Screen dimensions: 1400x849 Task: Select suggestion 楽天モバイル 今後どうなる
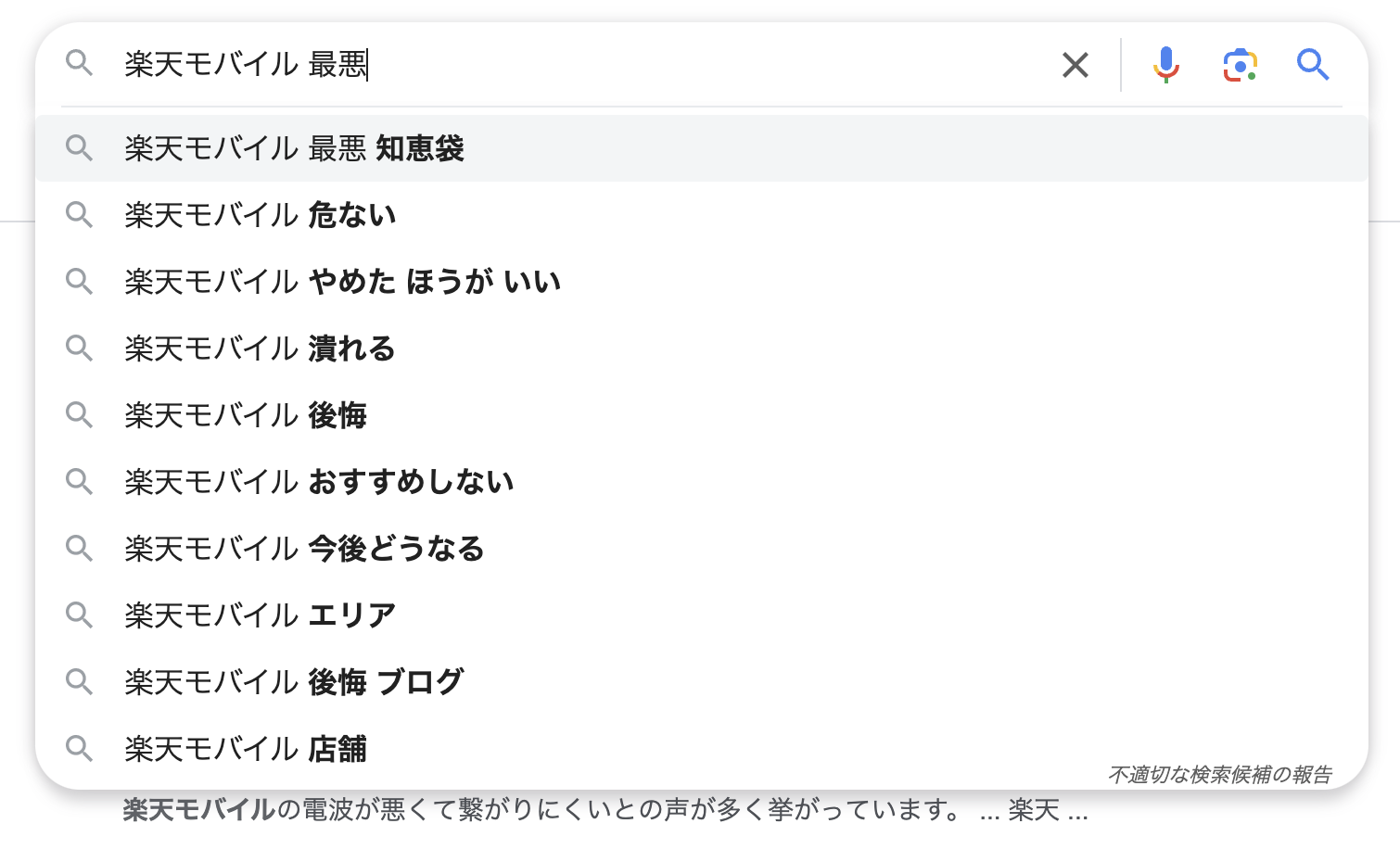tap(702, 549)
